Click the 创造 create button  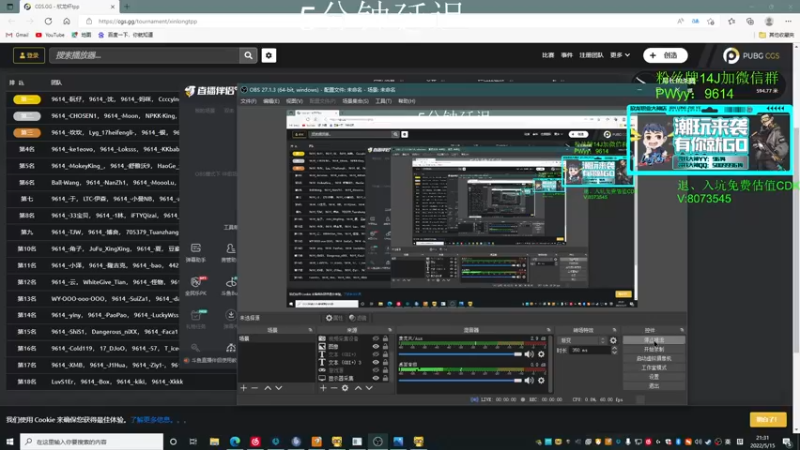coord(665,55)
